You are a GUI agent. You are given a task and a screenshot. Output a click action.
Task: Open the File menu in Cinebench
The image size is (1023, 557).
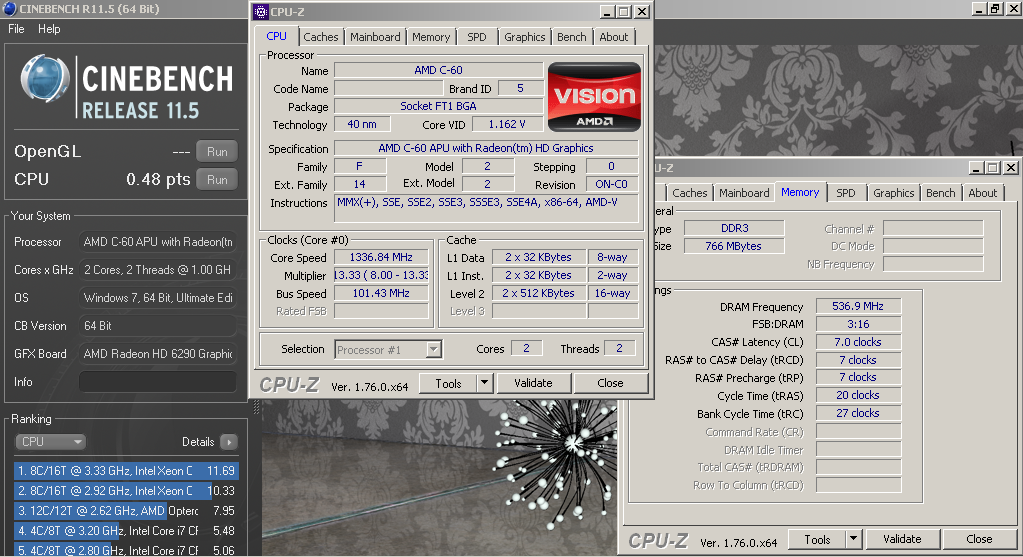coord(16,29)
